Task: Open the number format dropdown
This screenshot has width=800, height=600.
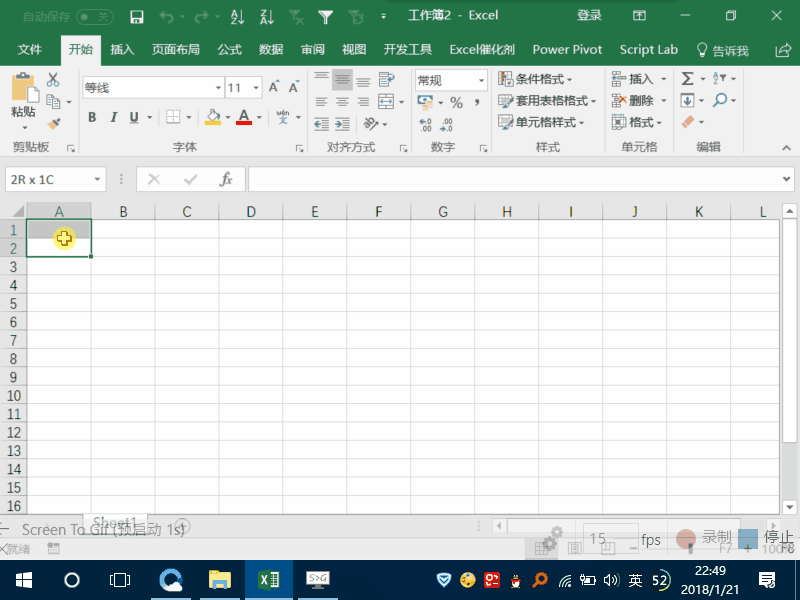Action: [x=481, y=80]
